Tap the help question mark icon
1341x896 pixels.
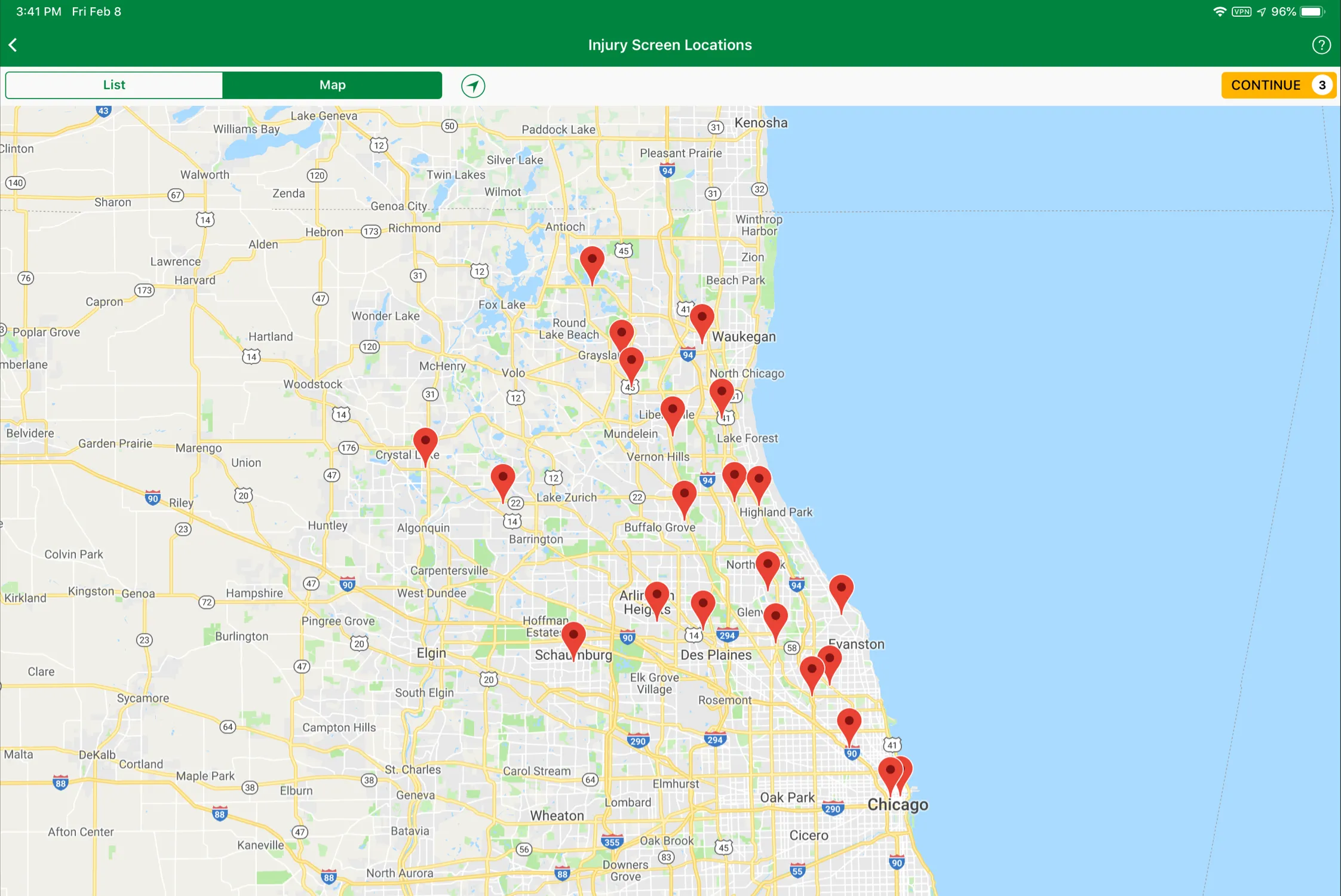point(1321,45)
